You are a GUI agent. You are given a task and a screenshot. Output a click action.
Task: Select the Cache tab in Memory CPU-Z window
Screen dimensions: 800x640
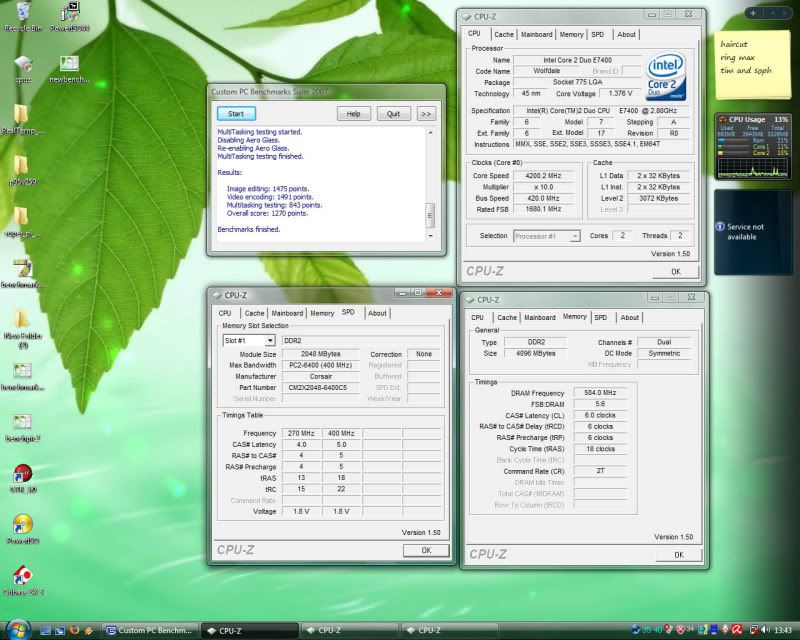(507, 318)
